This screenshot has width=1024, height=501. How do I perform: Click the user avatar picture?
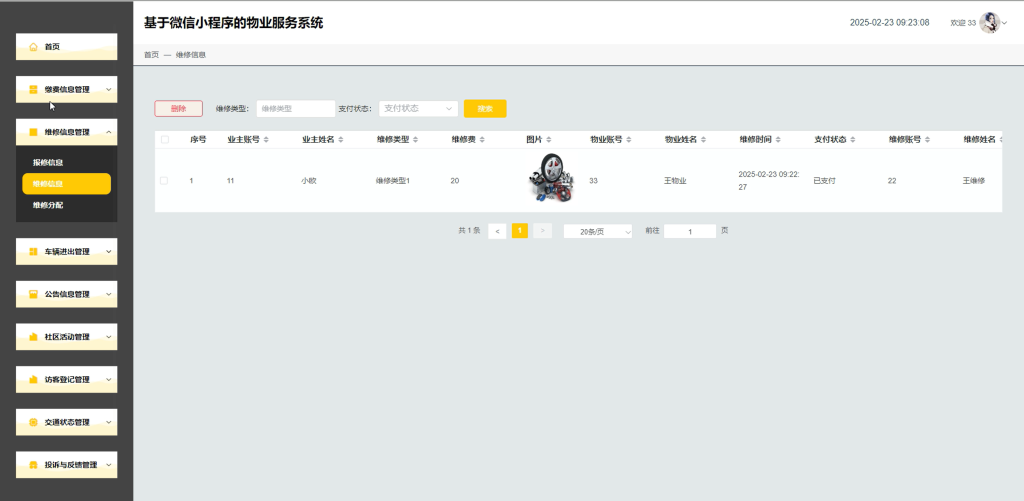(989, 23)
